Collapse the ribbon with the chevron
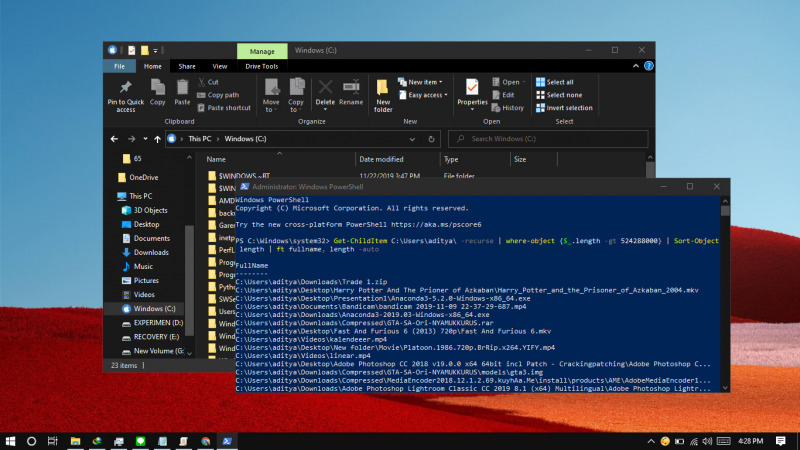 coord(636,66)
